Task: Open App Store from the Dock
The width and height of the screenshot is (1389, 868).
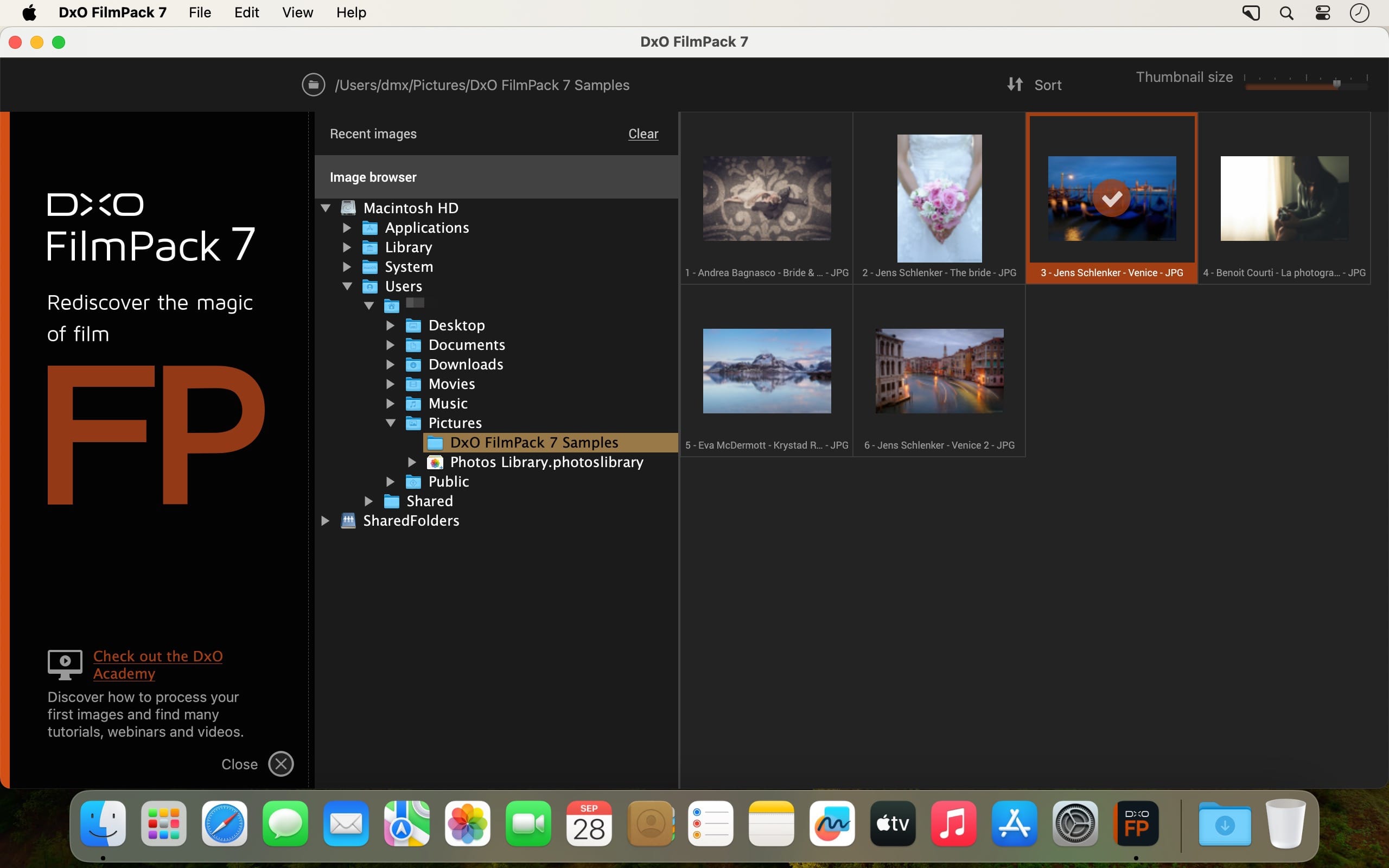Action: tap(1014, 824)
